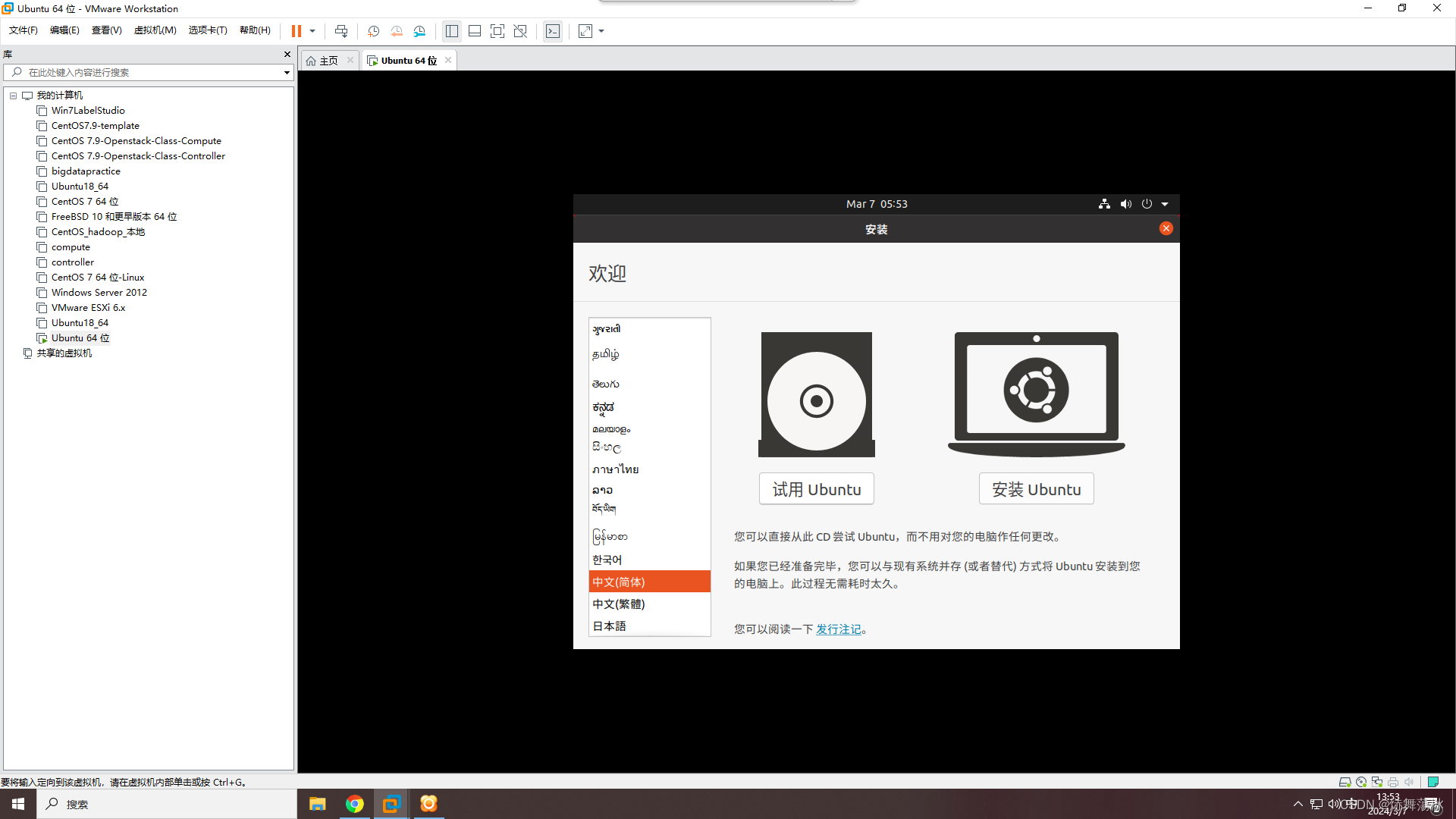Open the Windows Start menu
1456x819 pixels.
pos(18,804)
